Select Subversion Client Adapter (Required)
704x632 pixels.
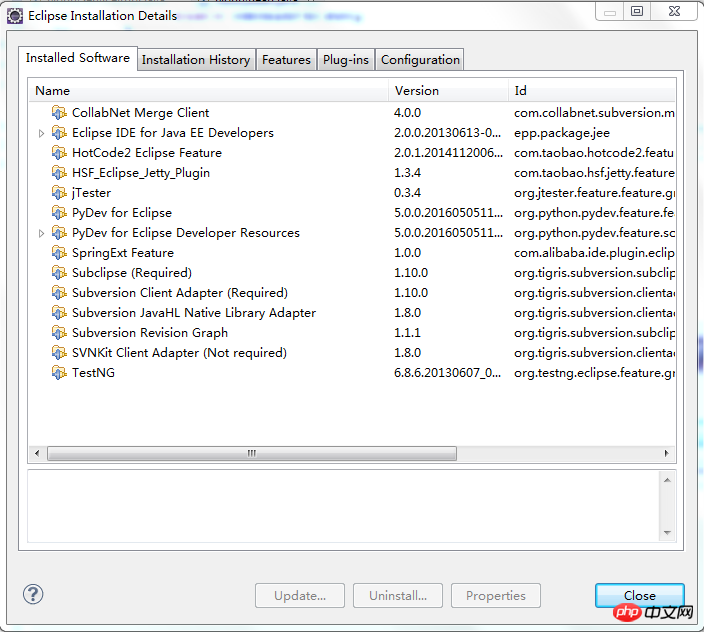coord(352,293)
